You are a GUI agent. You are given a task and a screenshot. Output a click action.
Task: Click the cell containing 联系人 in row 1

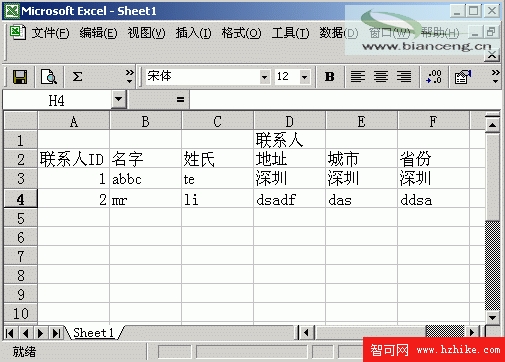290,140
